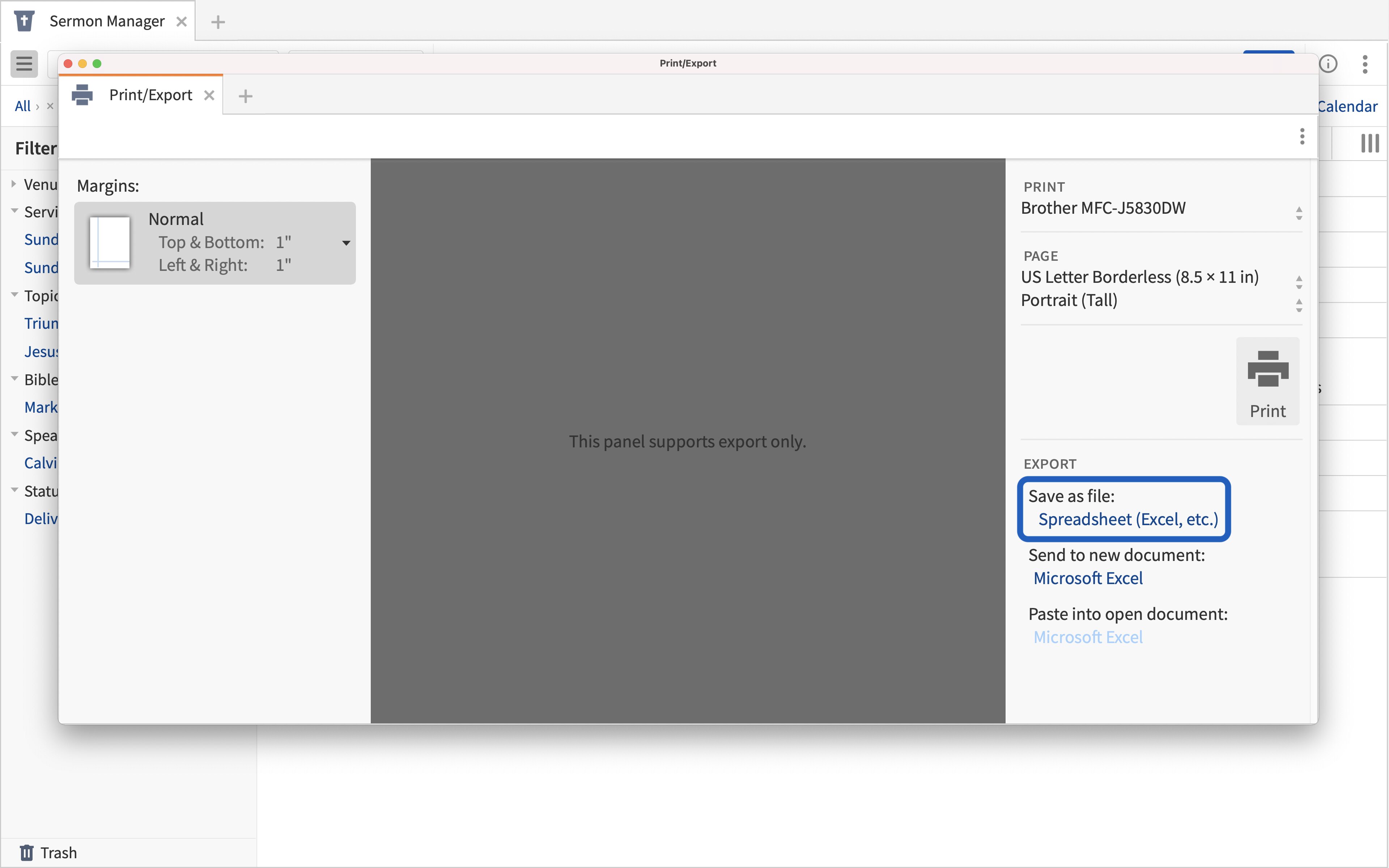
Task: Collapse the Service filter group
Action: pyautogui.click(x=14, y=211)
